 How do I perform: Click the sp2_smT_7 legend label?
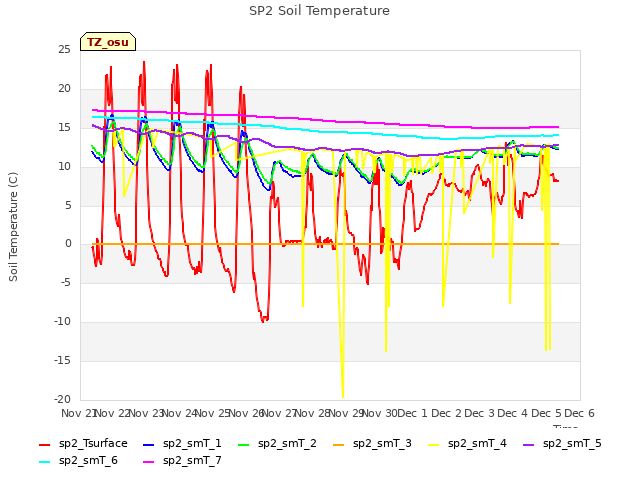point(192,460)
